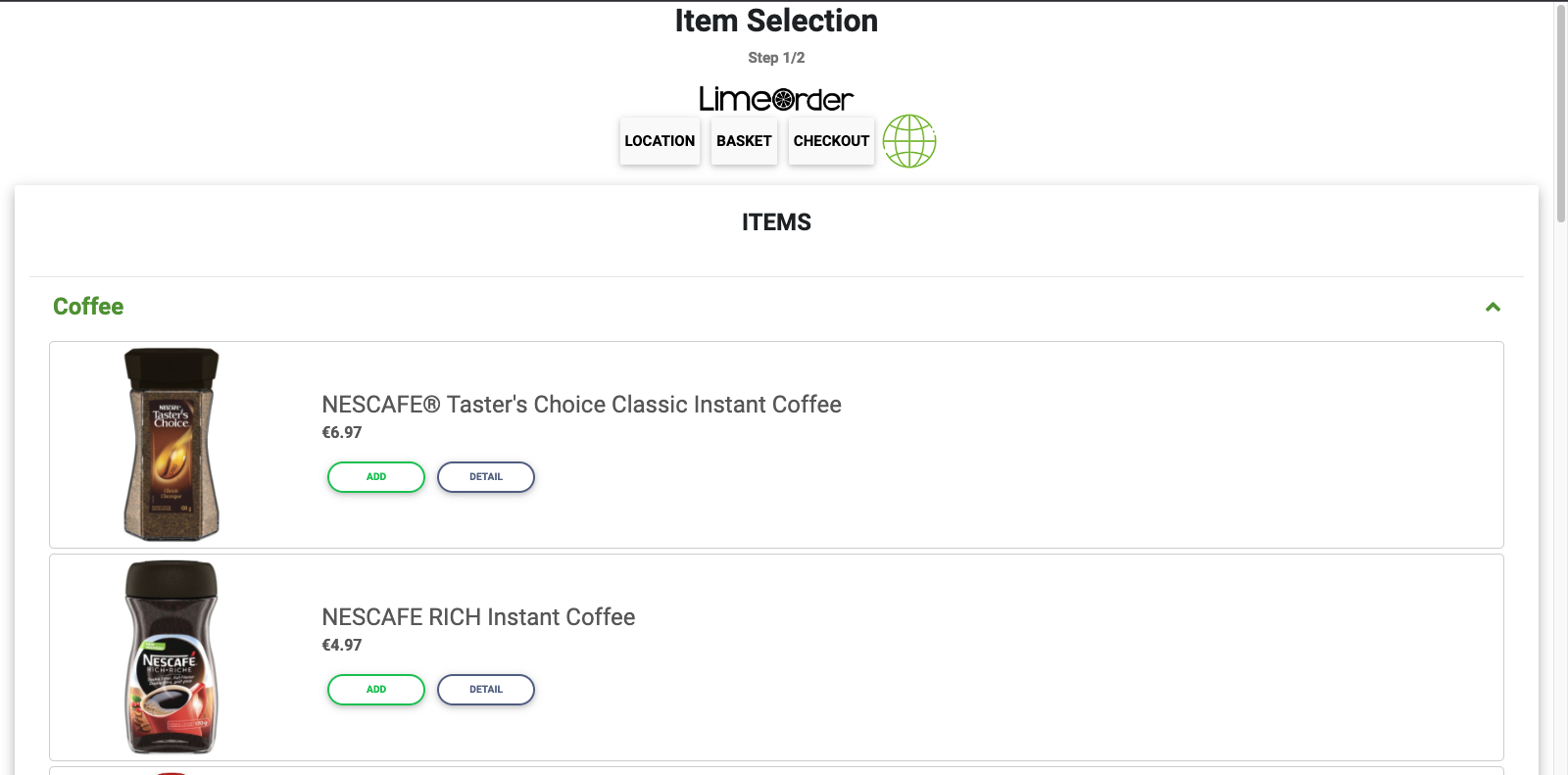Open the Coffee category heading
Image resolution: width=1568 pixels, height=775 pixels.
coord(87,307)
